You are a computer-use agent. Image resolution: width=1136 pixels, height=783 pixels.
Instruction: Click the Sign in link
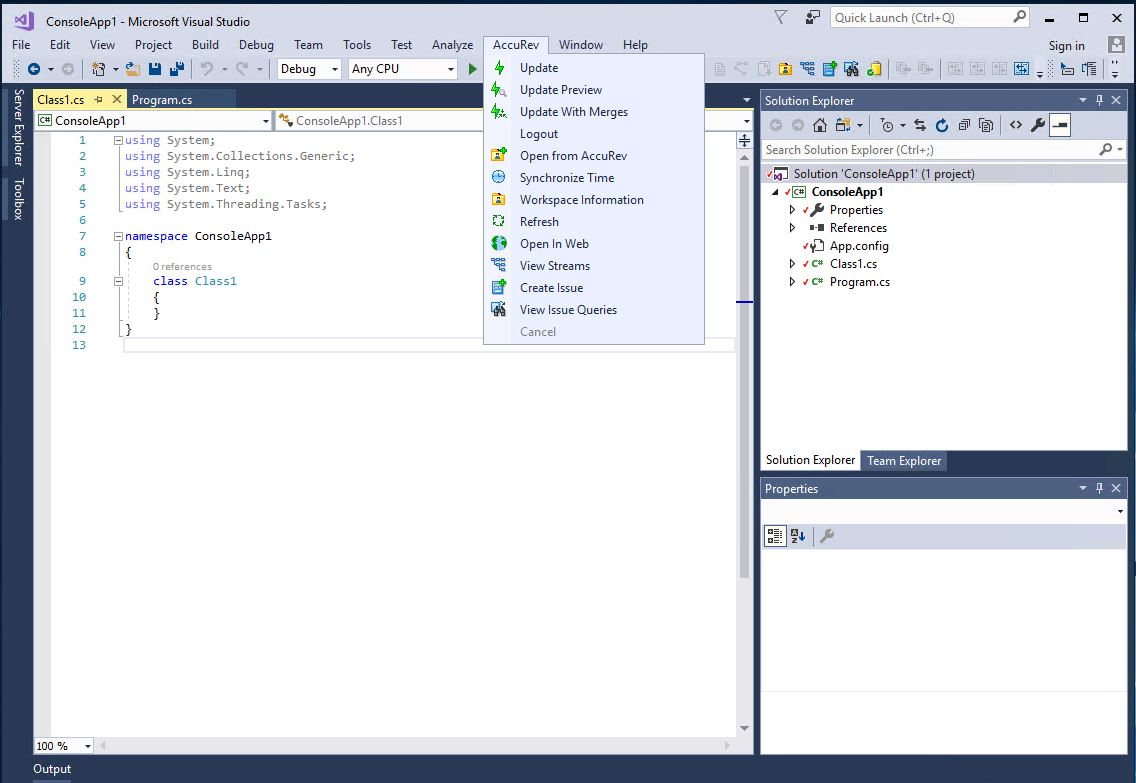click(1066, 46)
